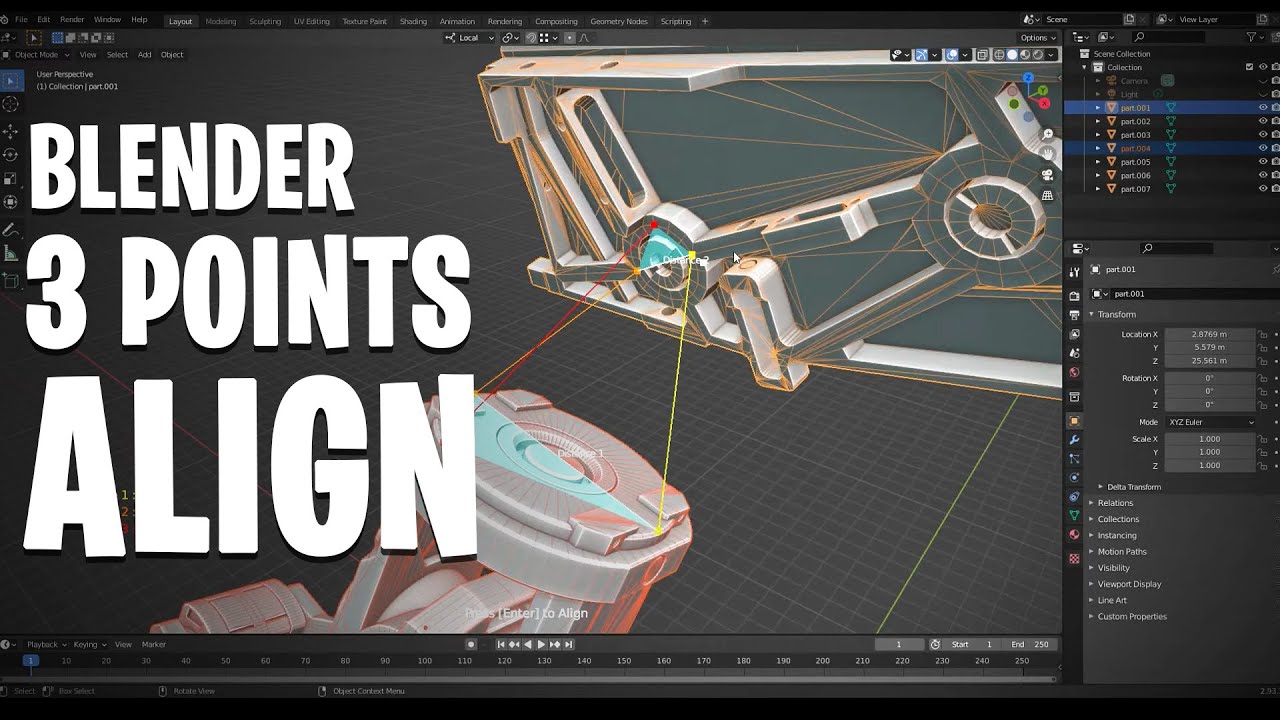Open the Modifiers properties wrench tab
This screenshot has height=720, width=1280.
click(x=1074, y=440)
